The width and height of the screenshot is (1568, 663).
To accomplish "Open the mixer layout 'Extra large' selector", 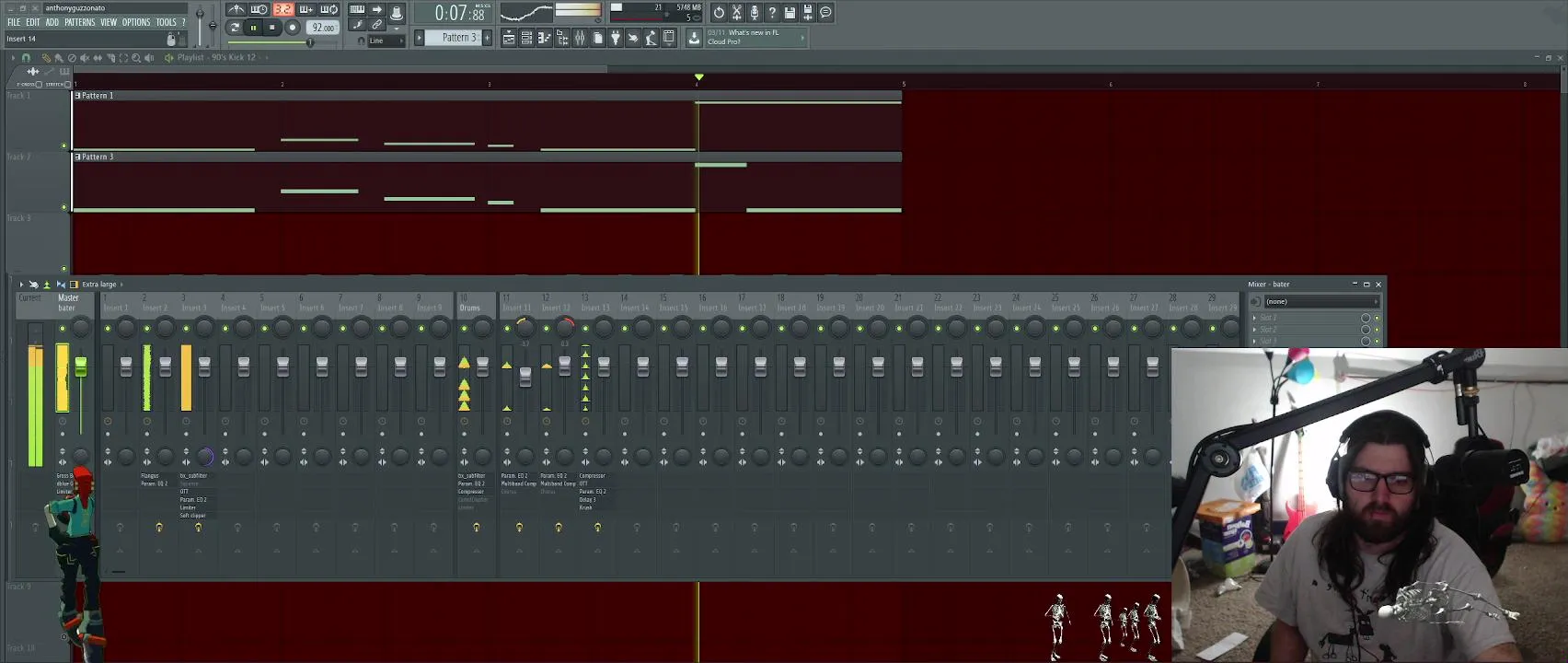I will (99, 285).
